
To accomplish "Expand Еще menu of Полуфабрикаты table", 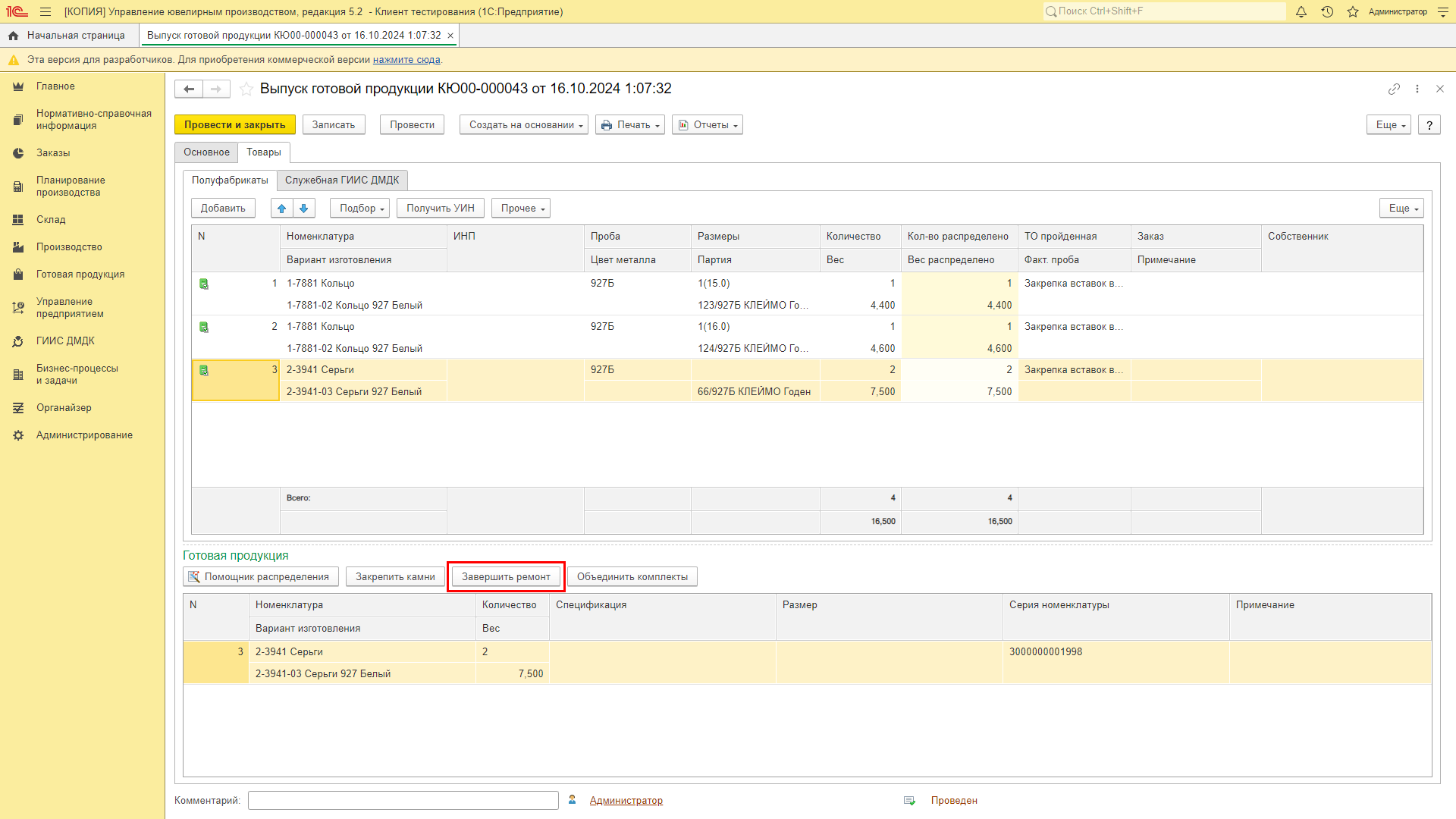I will [1401, 208].
